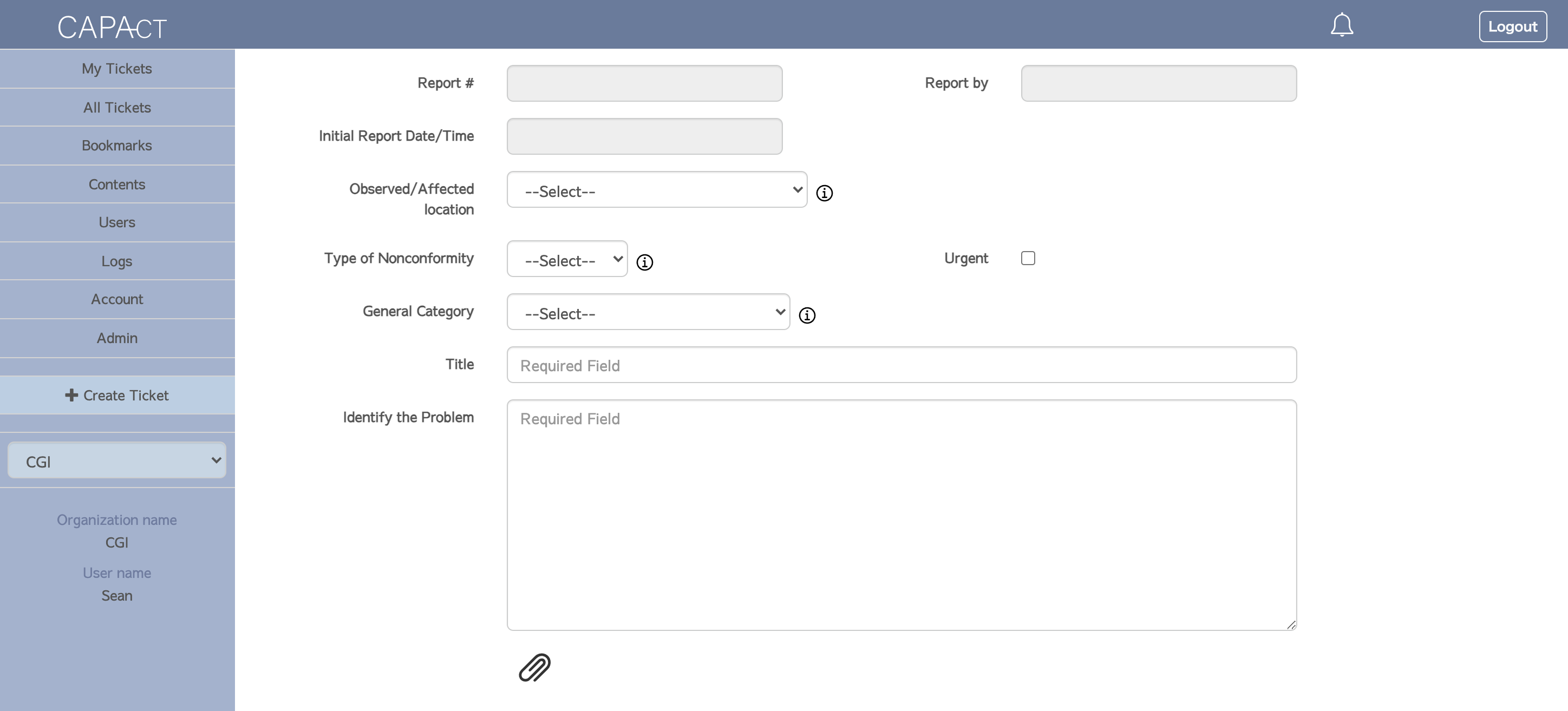This screenshot has width=1568, height=711.
Task: Click the CAPAct logo
Action: tap(112, 28)
